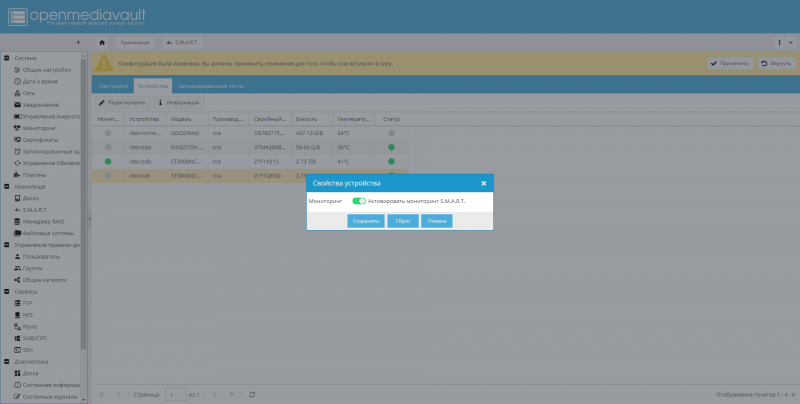Click the Уведомление envelope icon in sidebar
This screenshot has width=800, height=404.
(17, 105)
